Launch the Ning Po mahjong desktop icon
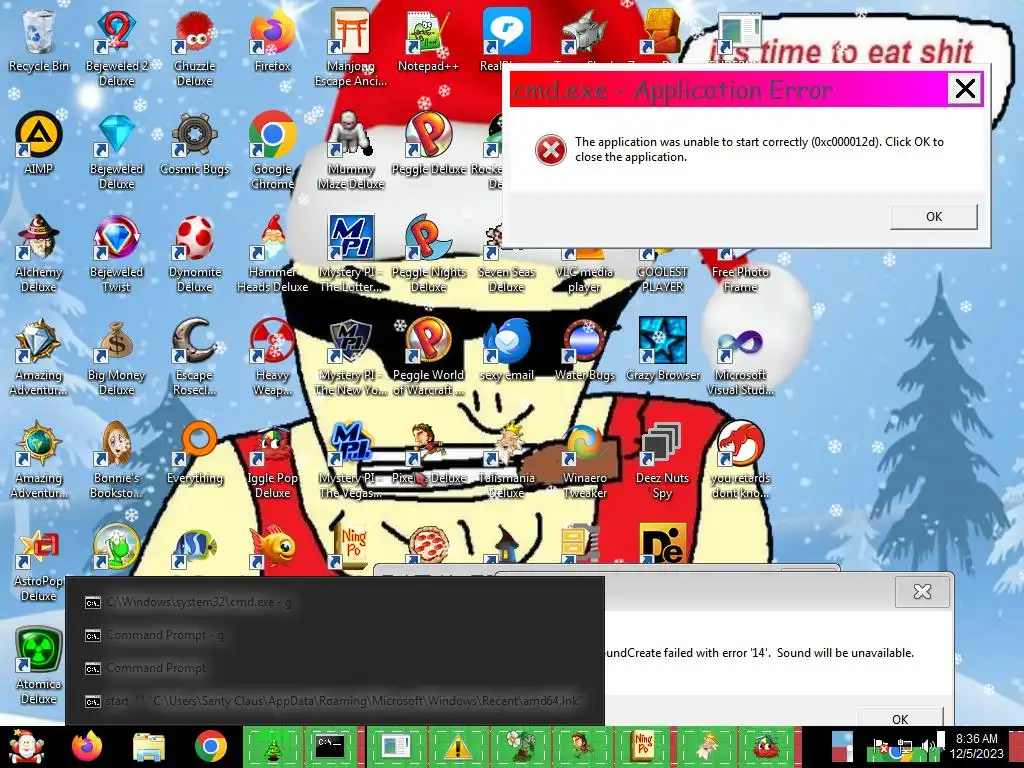This screenshot has width=1024, height=768. click(351, 546)
